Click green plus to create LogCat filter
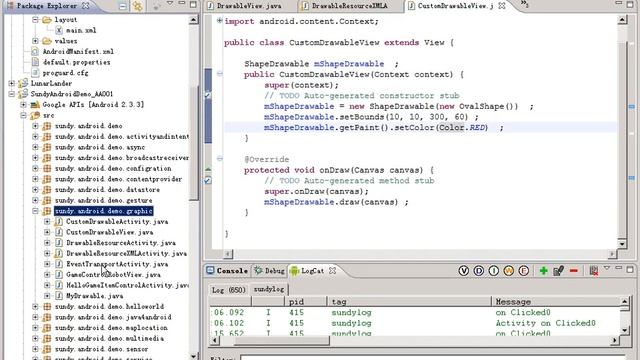The image size is (640, 360). click(543, 271)
